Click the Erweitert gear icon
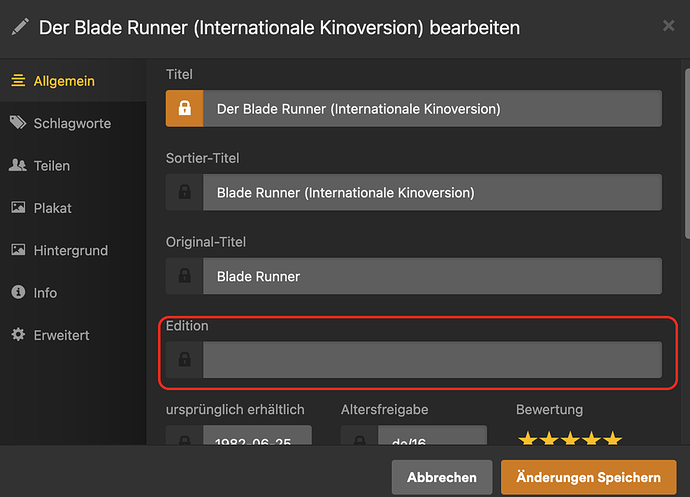690x497 pixels. coord(18,334)
